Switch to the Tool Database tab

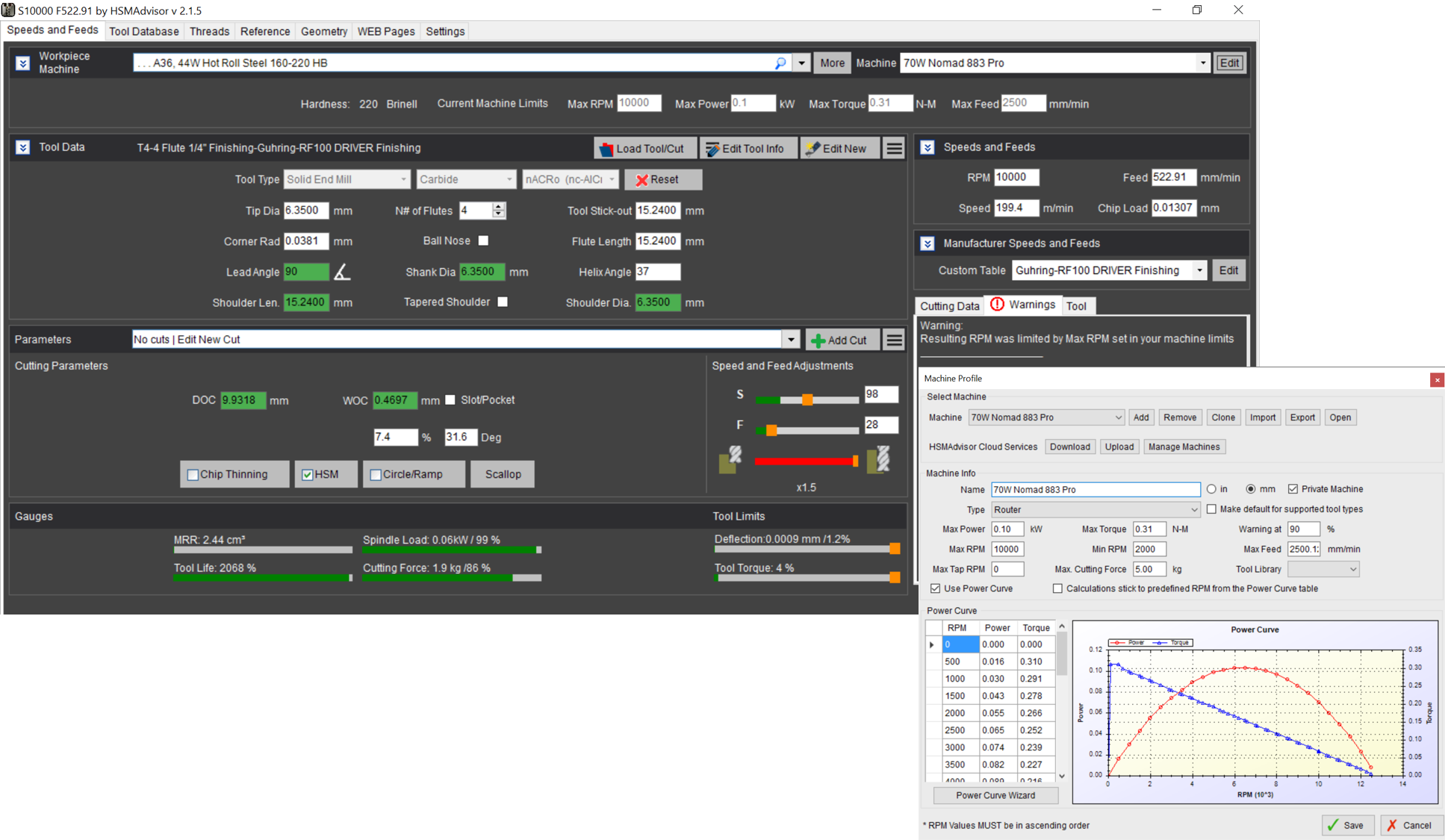144,31
